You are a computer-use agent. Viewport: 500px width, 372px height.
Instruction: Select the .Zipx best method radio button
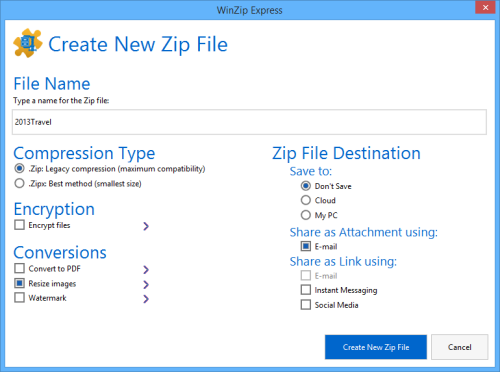tap(19, 183)
